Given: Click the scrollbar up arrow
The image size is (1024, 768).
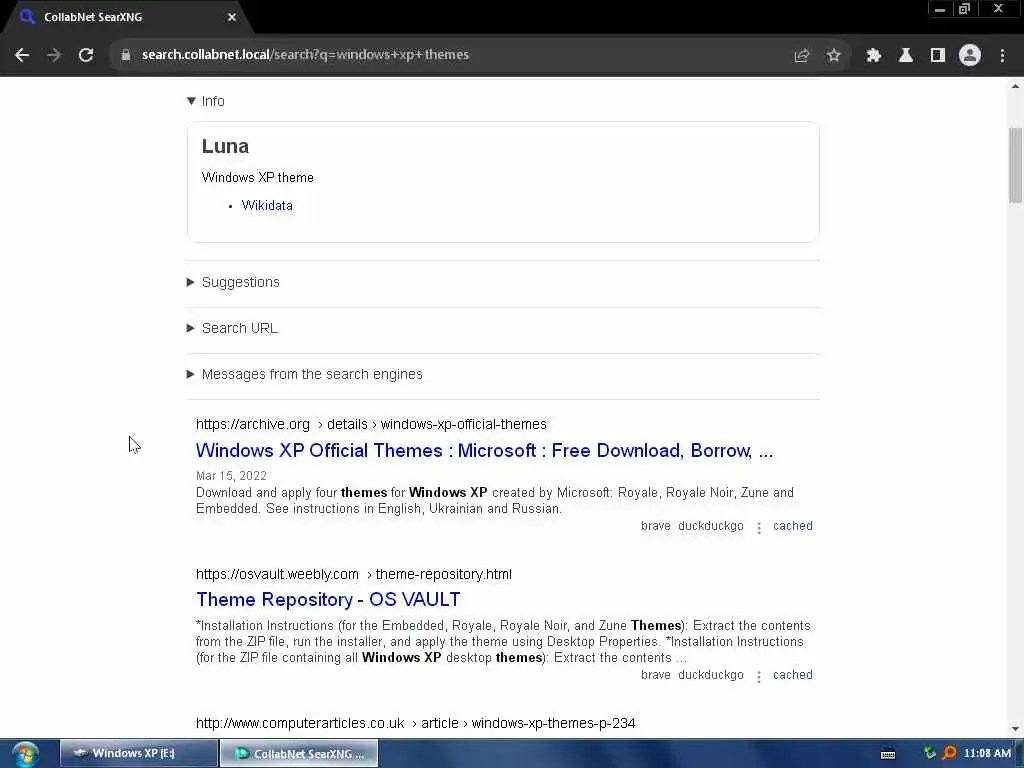Looking at the screenshot, I should click(1015, 86).
